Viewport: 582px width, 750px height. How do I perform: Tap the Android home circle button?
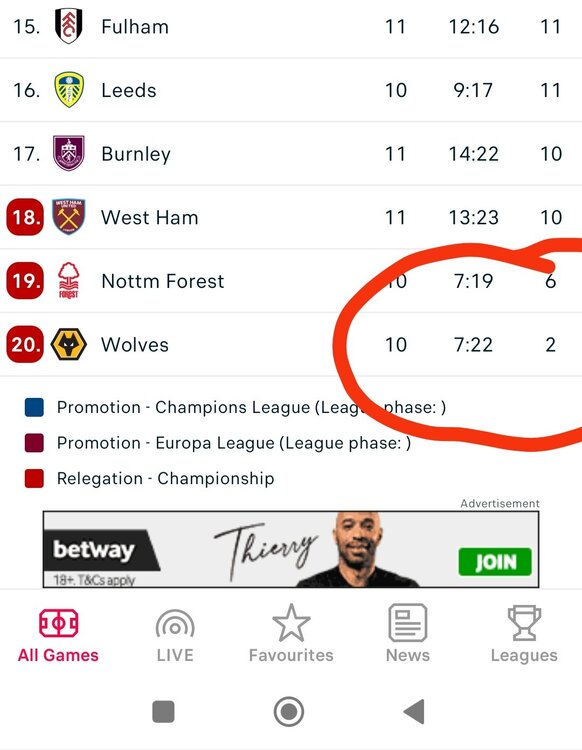tap(289, 711)
